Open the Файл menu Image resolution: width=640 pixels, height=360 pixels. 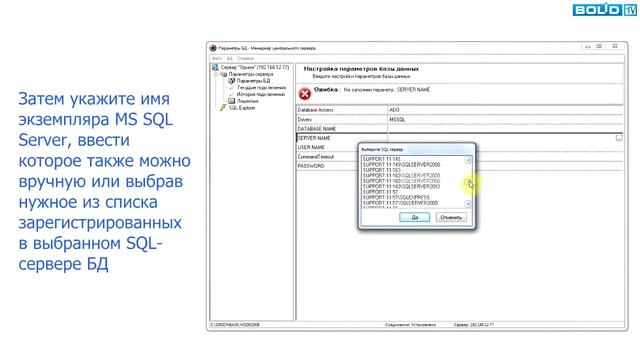[217, 58]
